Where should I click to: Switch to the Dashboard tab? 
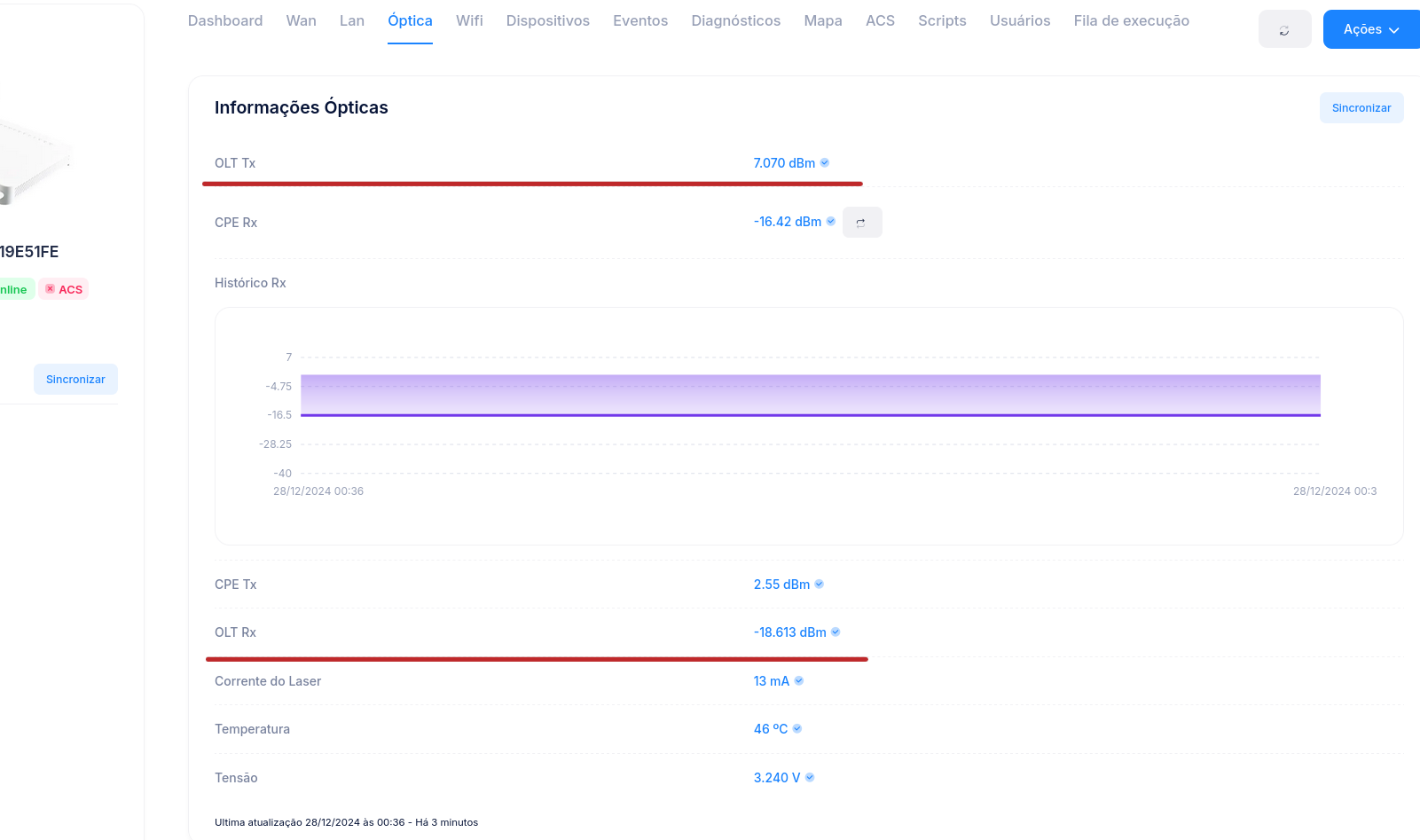225,21
